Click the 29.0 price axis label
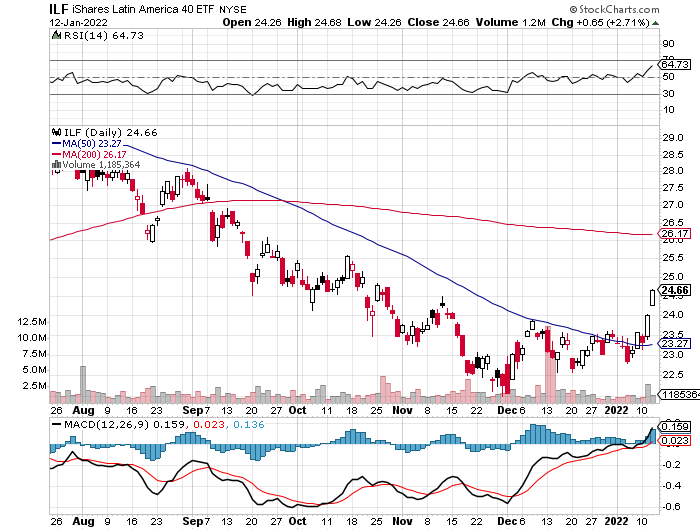The width and height of the screenshot is (700, 530). pyautogui.click(x=673, y=138)
